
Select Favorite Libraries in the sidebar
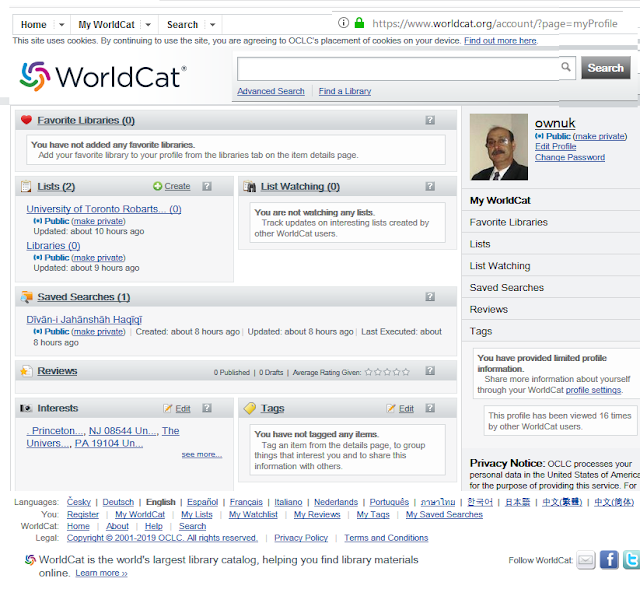pyautogui.click(x=509, y=222)
